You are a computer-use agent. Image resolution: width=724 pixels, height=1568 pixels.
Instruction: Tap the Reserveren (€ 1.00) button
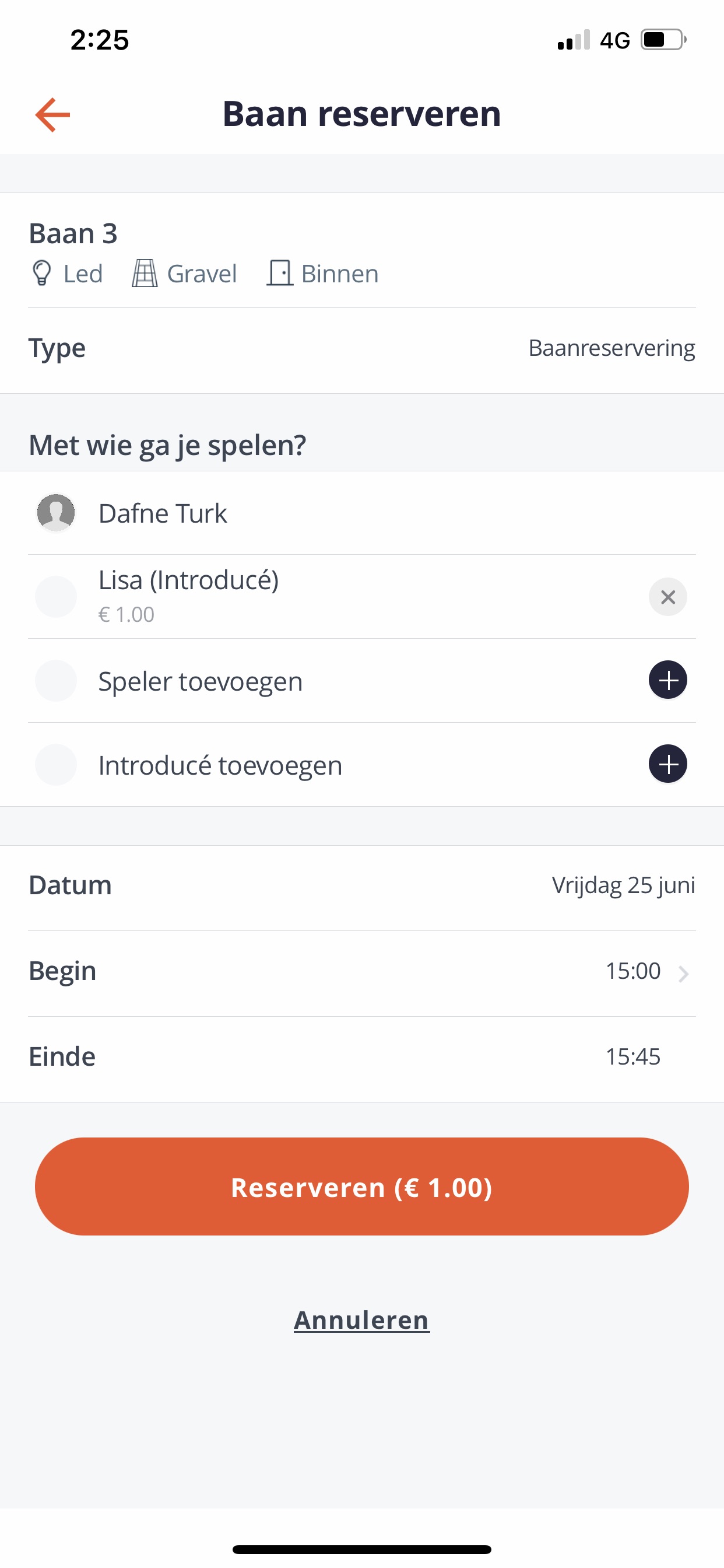point(361,1186)
